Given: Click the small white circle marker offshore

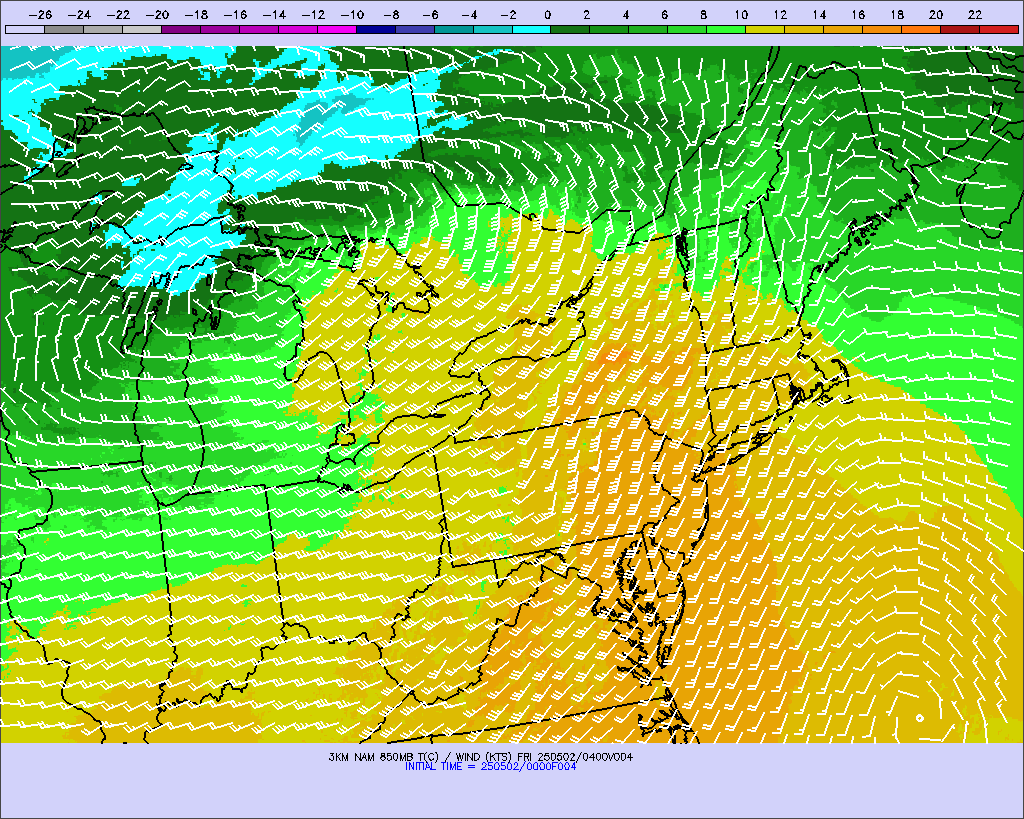Looking at the screenshot, I should coord(920,718).
